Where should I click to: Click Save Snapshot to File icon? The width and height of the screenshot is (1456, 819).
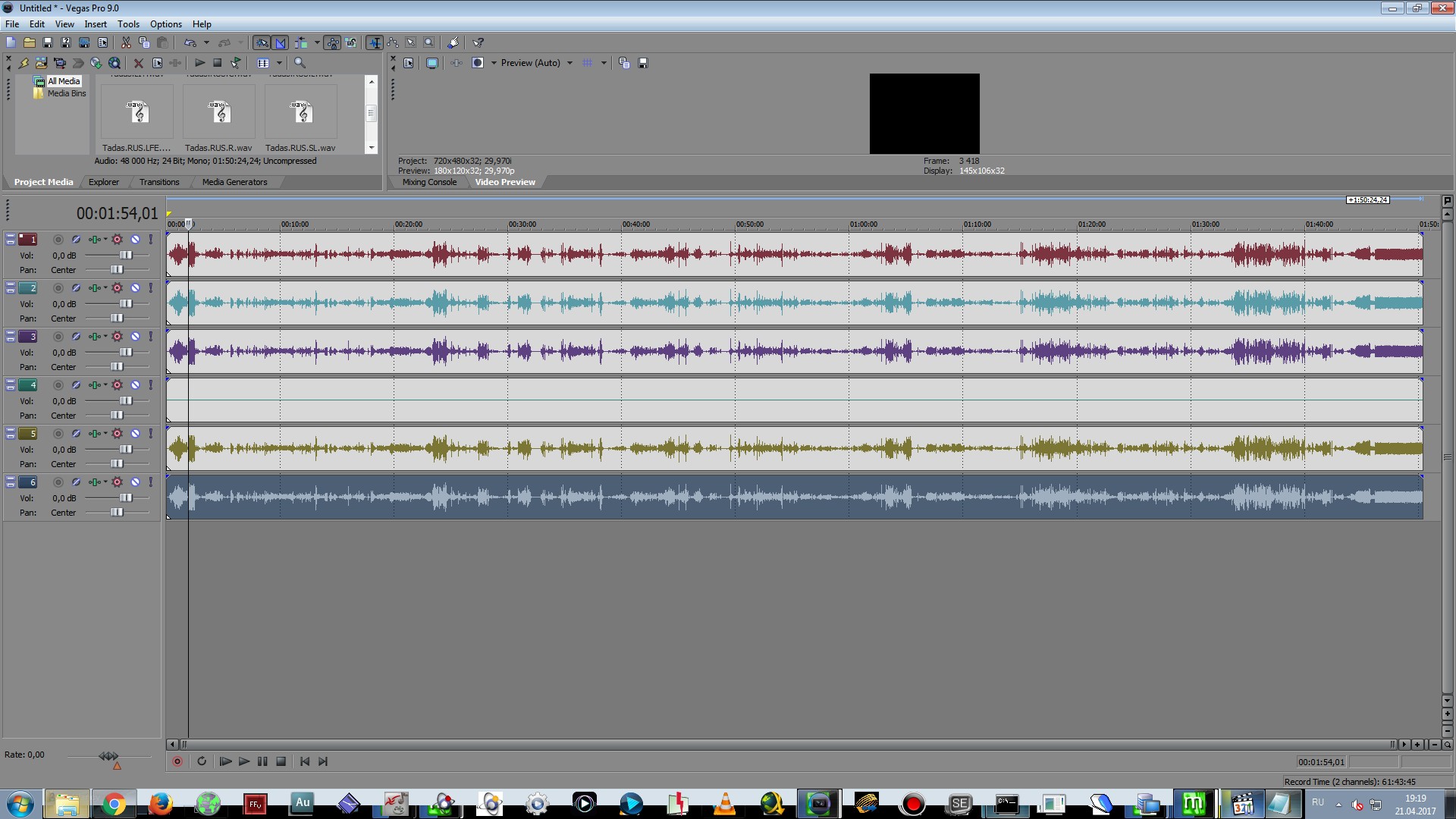click(643, 63)
